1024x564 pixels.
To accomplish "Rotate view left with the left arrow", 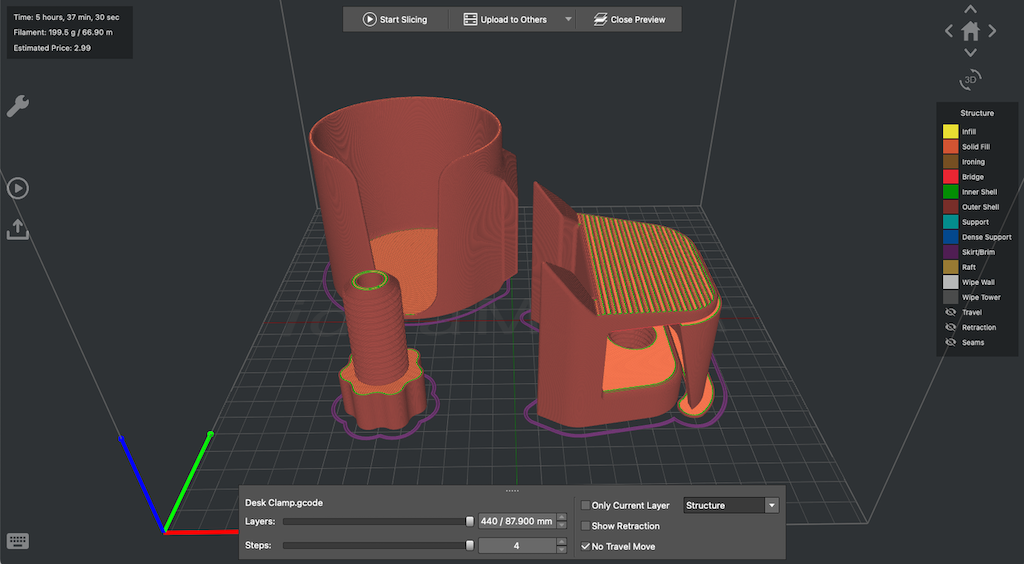I will pos(949,31).
